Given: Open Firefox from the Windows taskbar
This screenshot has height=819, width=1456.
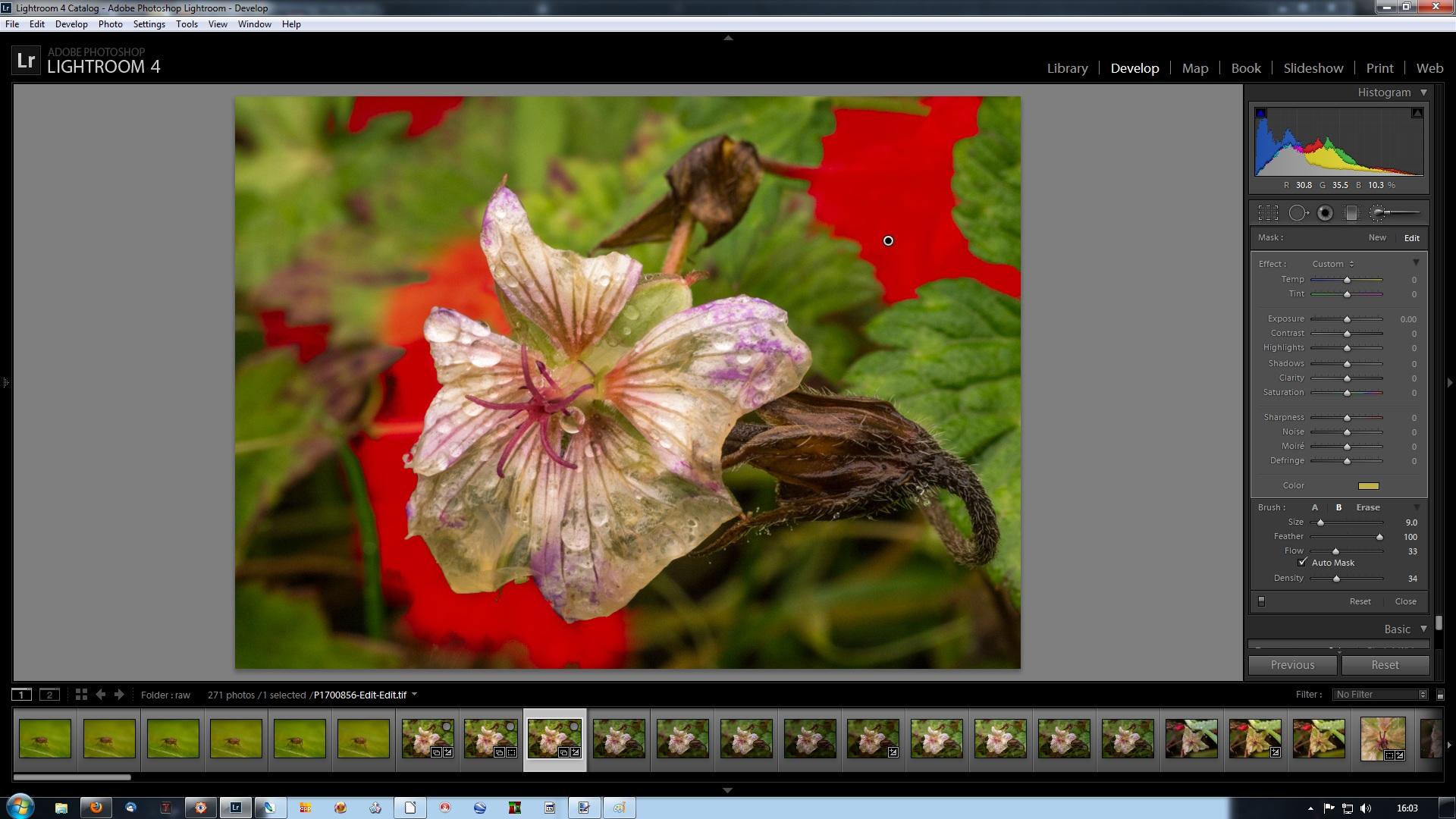Looking at the screenshot, I should click(96, 808).
